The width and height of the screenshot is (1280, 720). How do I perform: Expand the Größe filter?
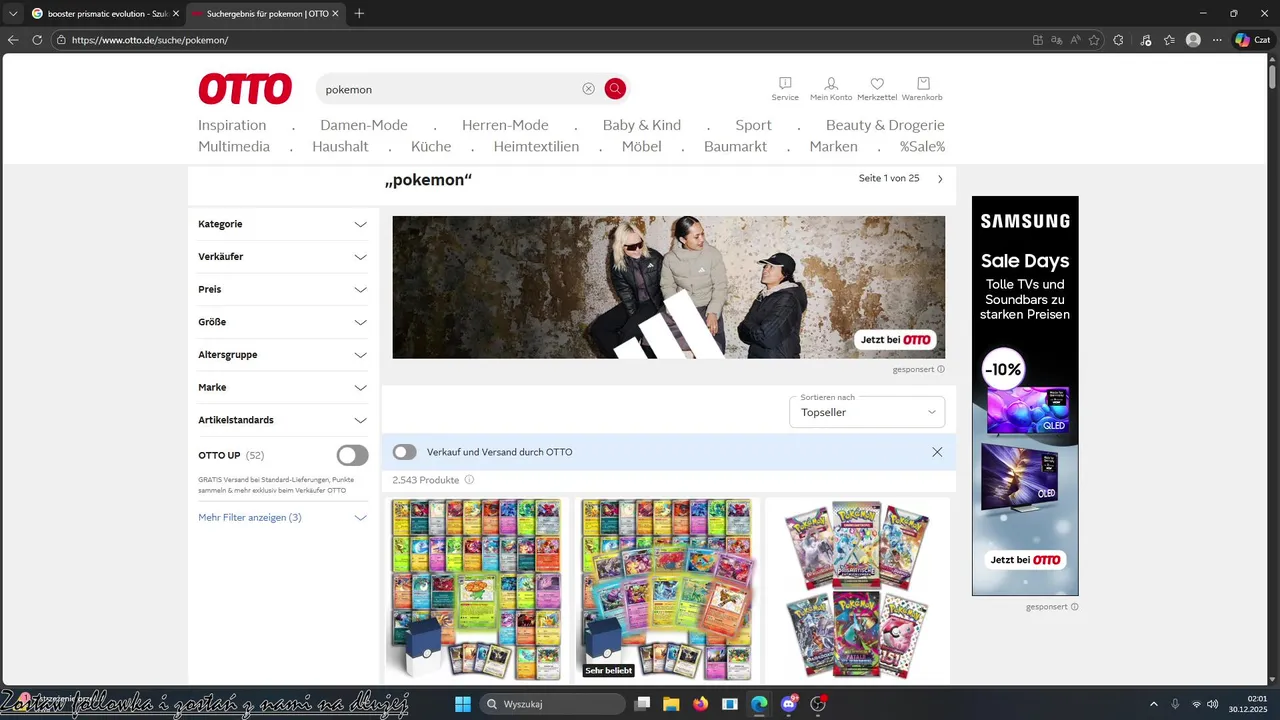283,322
